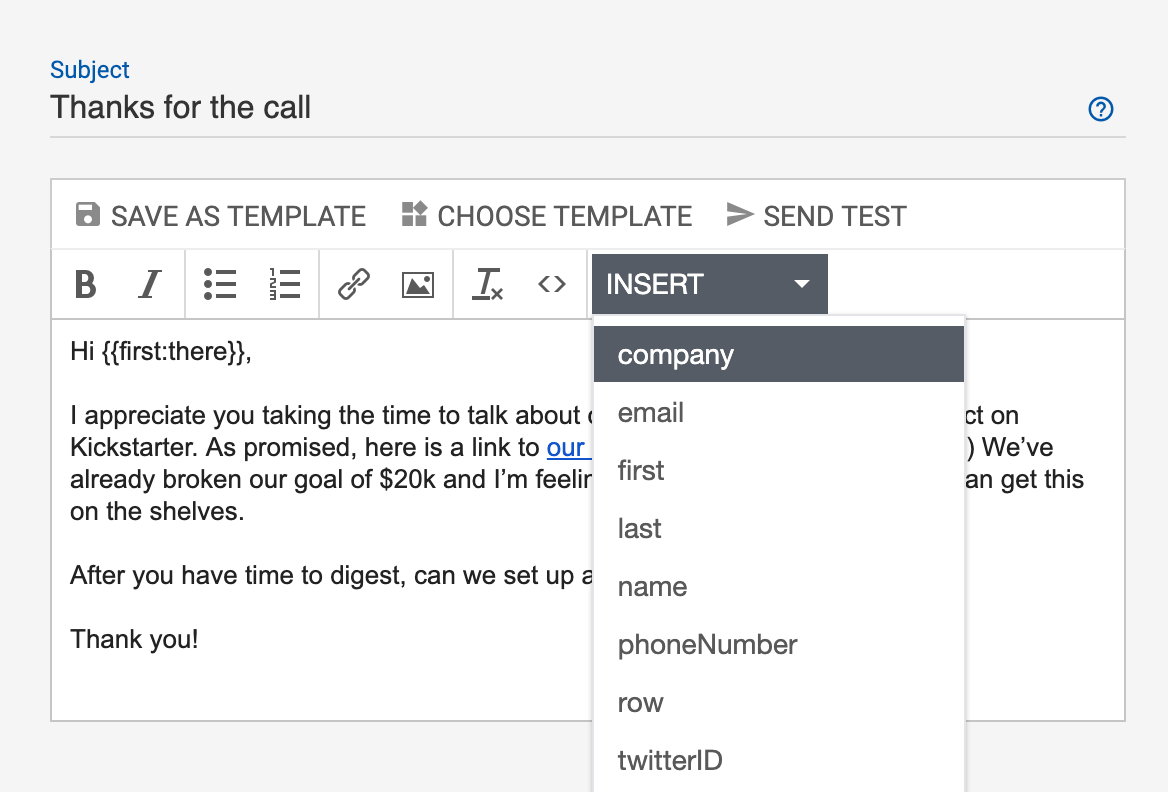Image resolution: width=1168 pixels, height=792 pixels.
Task: Open CHOOSE TEMPLATE
Action: [x=567, y=215]
